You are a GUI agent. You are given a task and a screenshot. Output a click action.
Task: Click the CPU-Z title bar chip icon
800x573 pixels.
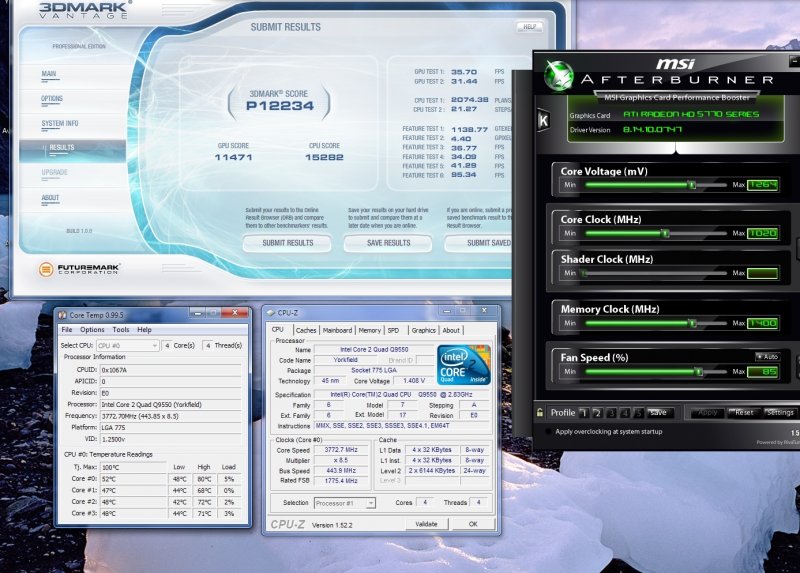click(270, 312)
